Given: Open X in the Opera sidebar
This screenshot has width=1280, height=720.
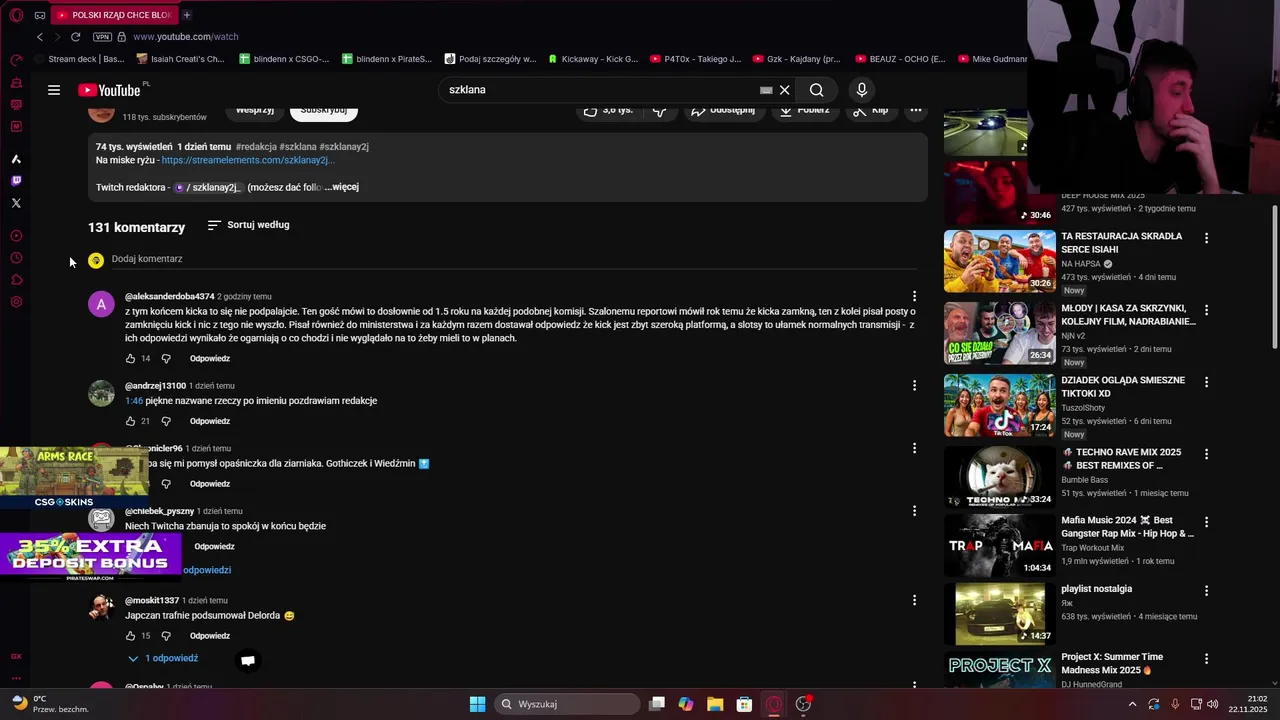Looking at the screenshot, I should [16, 203].
